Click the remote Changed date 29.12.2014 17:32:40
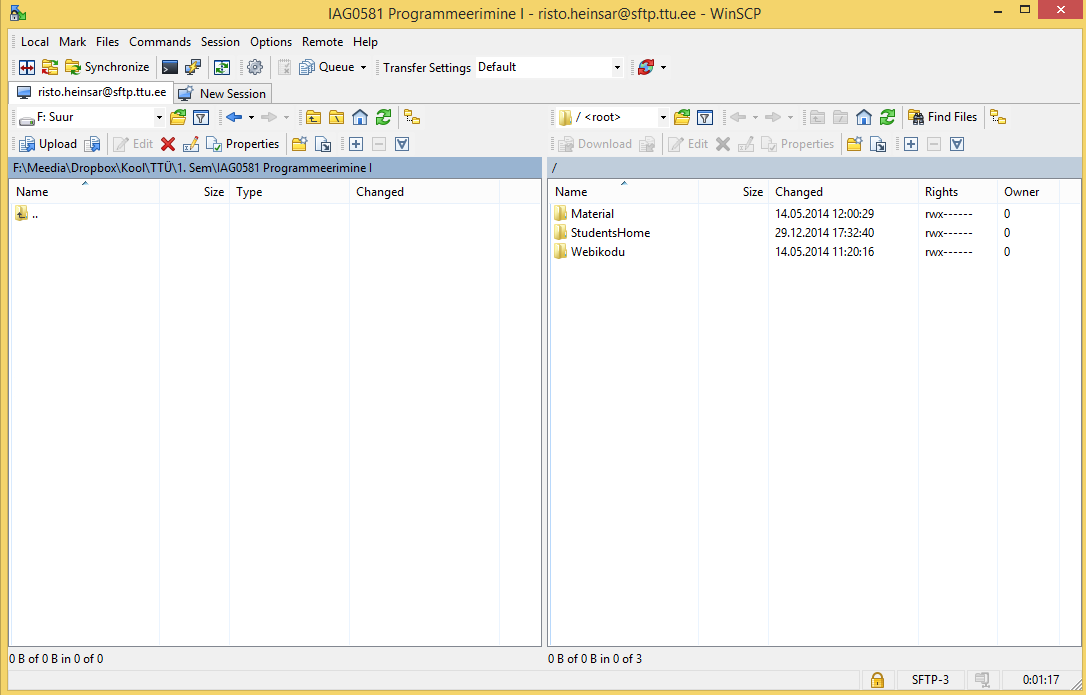This screenshot has width=1086, height=695. click(x=824, y=233)
